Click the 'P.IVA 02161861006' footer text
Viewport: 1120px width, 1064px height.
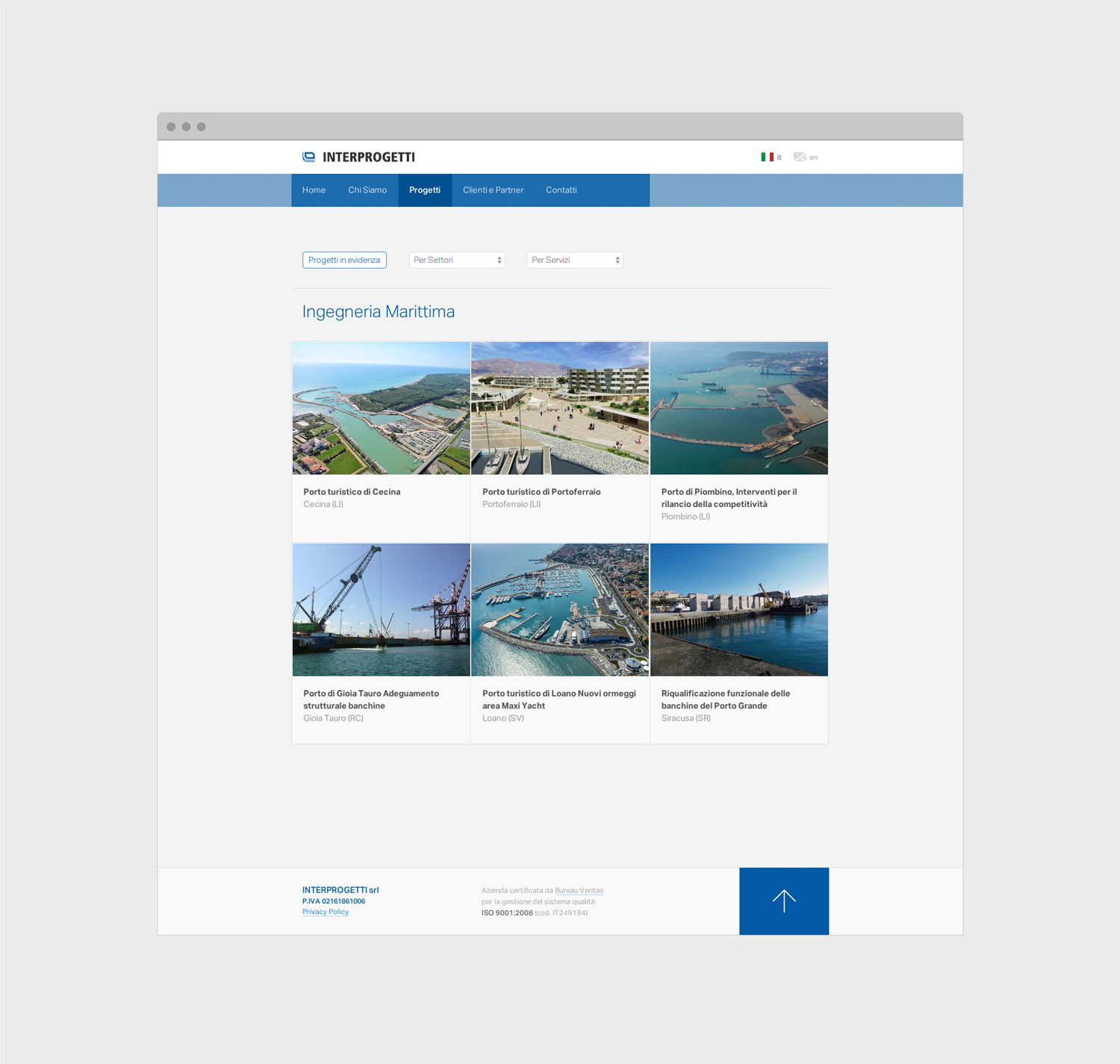point(334,901)
